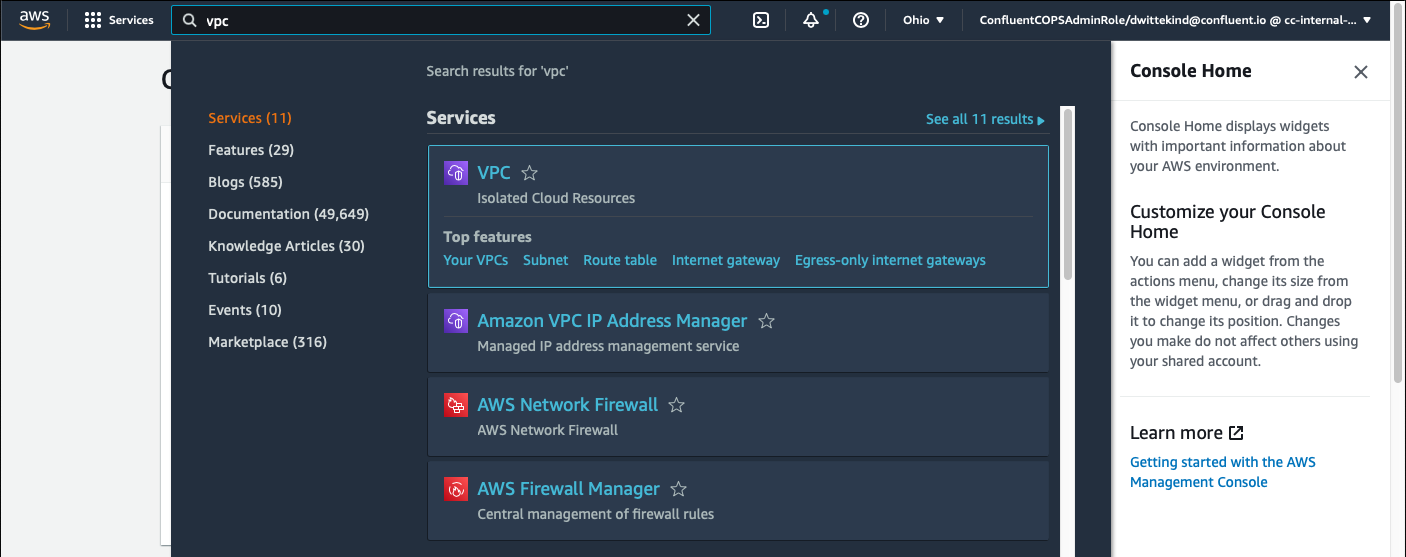
Task: Star Amazon VPC IP Address Manager
Action: [x=767, y=321]
